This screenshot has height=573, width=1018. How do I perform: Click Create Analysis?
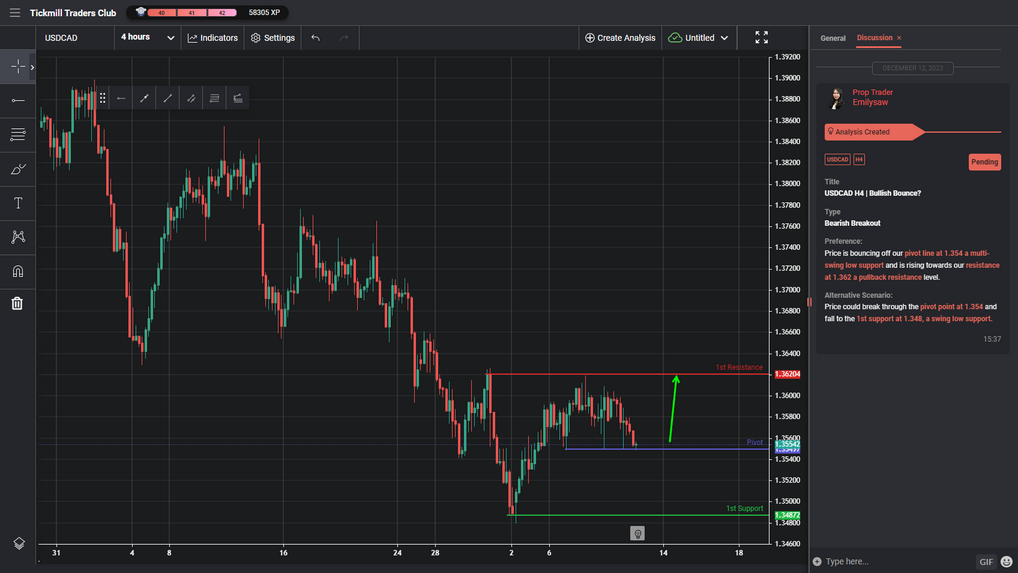click(x=620, y=38)
